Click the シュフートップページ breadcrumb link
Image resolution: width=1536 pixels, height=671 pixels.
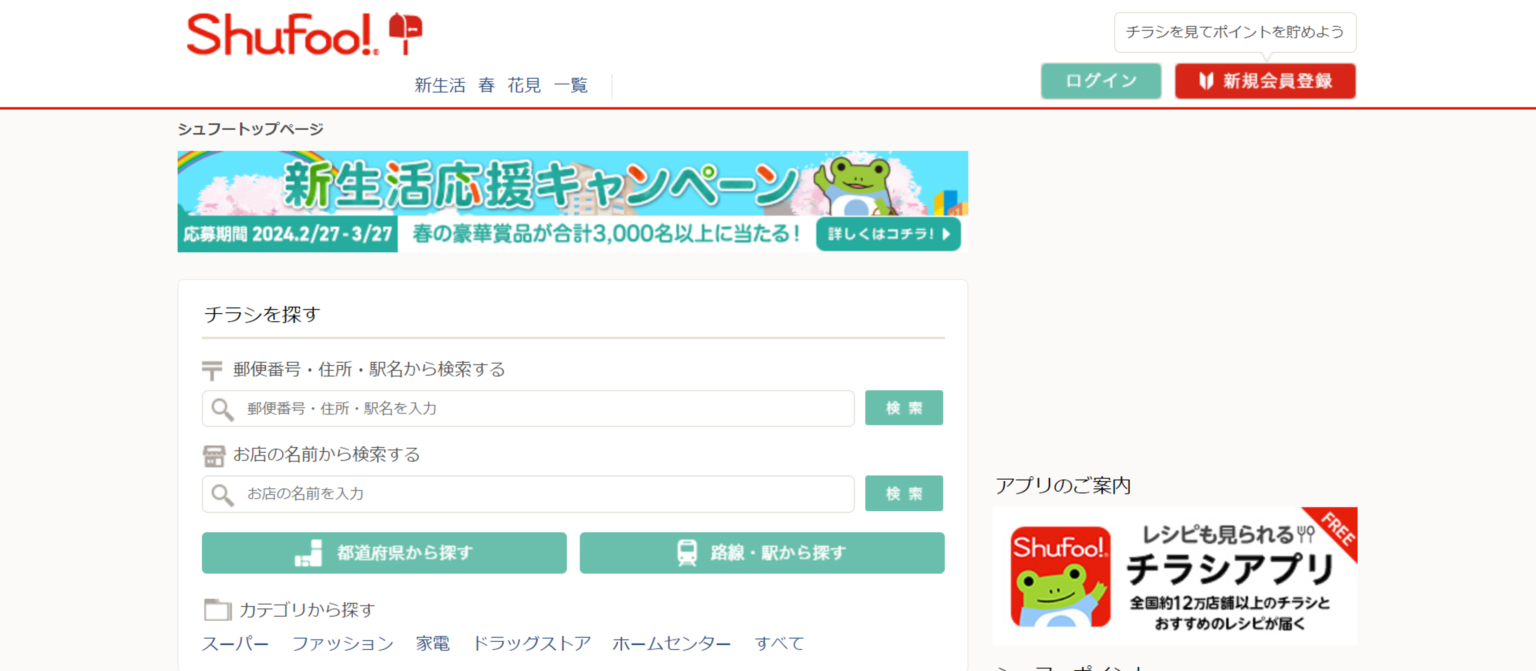point(250,128)
